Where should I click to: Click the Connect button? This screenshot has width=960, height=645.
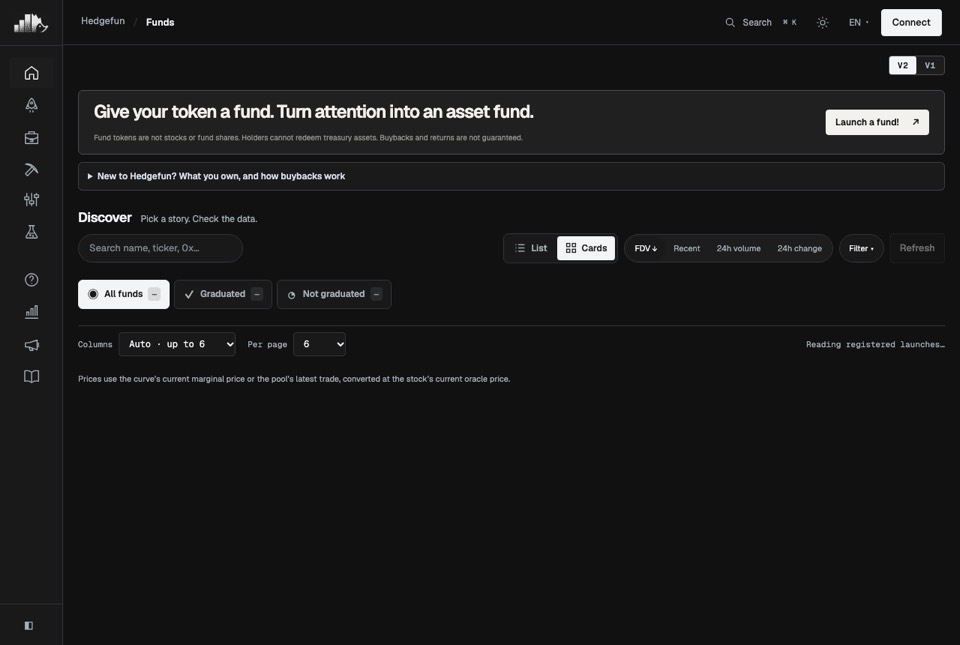911,22
